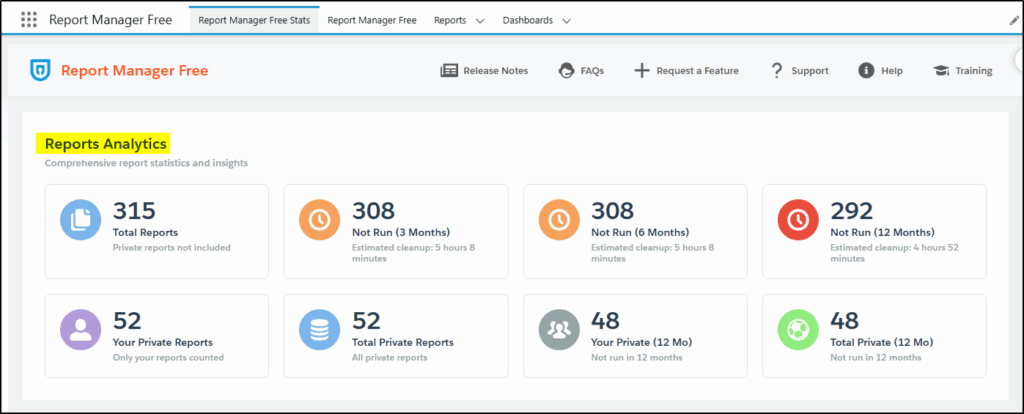Viewport: 1024px width, 414px height.
Task: Click the FAQs face icon
Action: (x=566, y=71)
